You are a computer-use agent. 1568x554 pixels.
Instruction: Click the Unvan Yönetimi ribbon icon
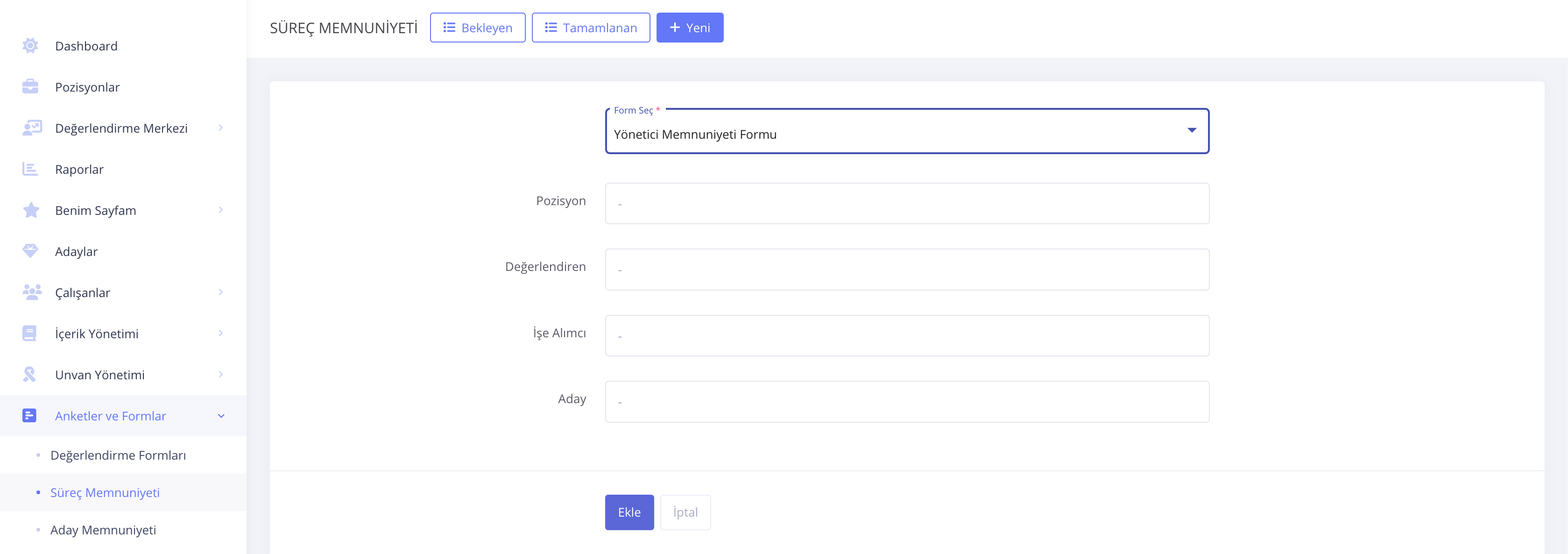[29, 375]
